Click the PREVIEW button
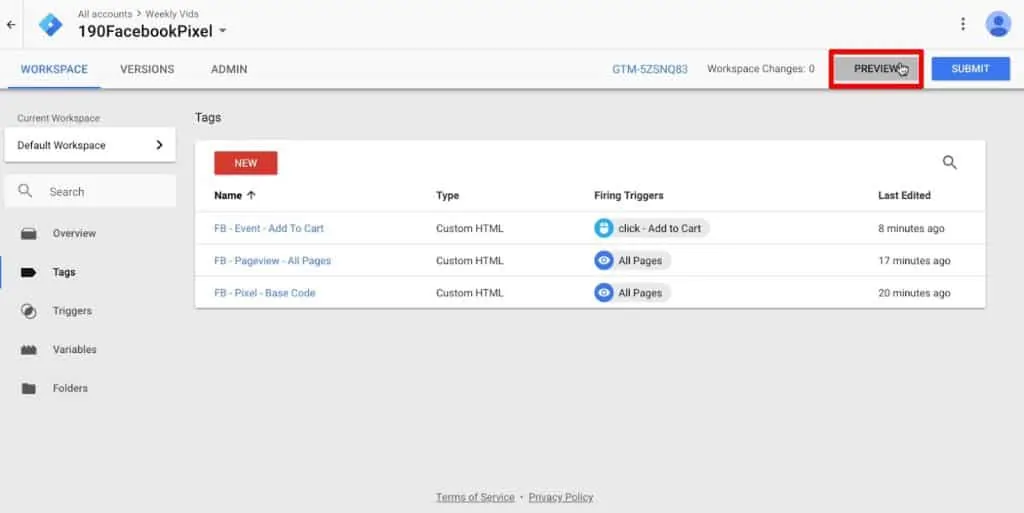 876,69
